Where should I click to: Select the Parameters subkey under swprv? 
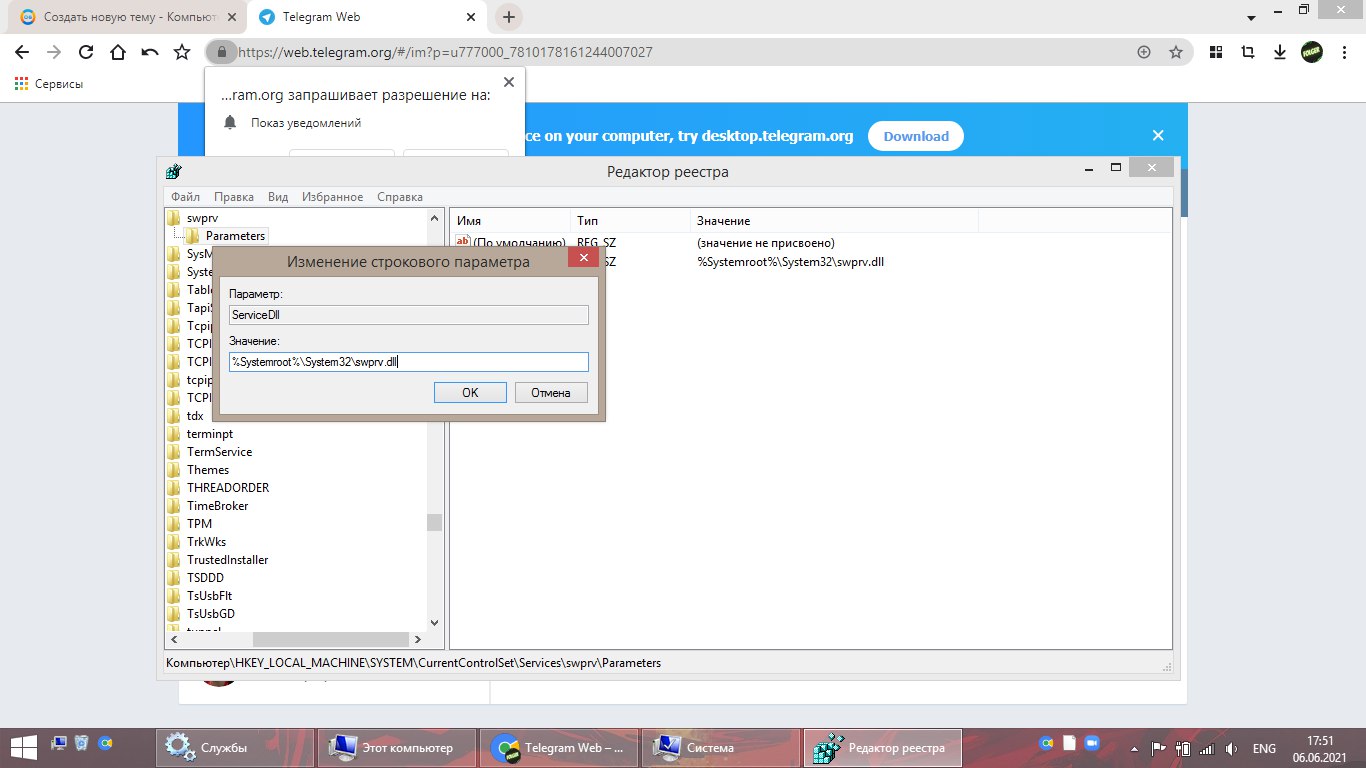[x=235, y=236]
